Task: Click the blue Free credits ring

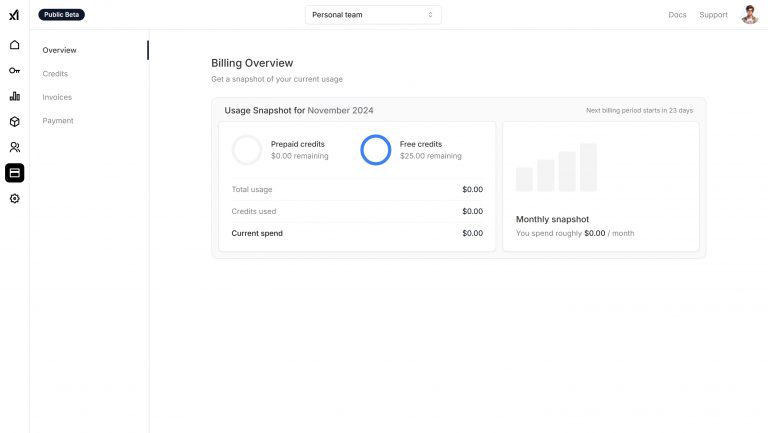Action: 375,150
